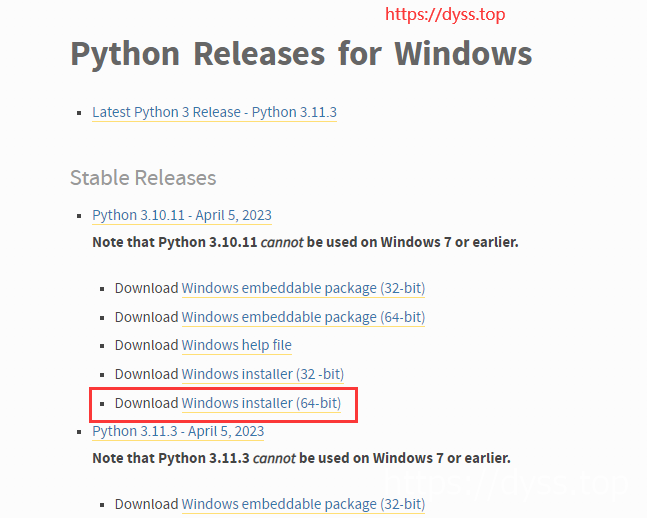Click the highlighted Windows installer (64-bit) link
This screenshot has width=647, height=518.
(x=261, y=403)
